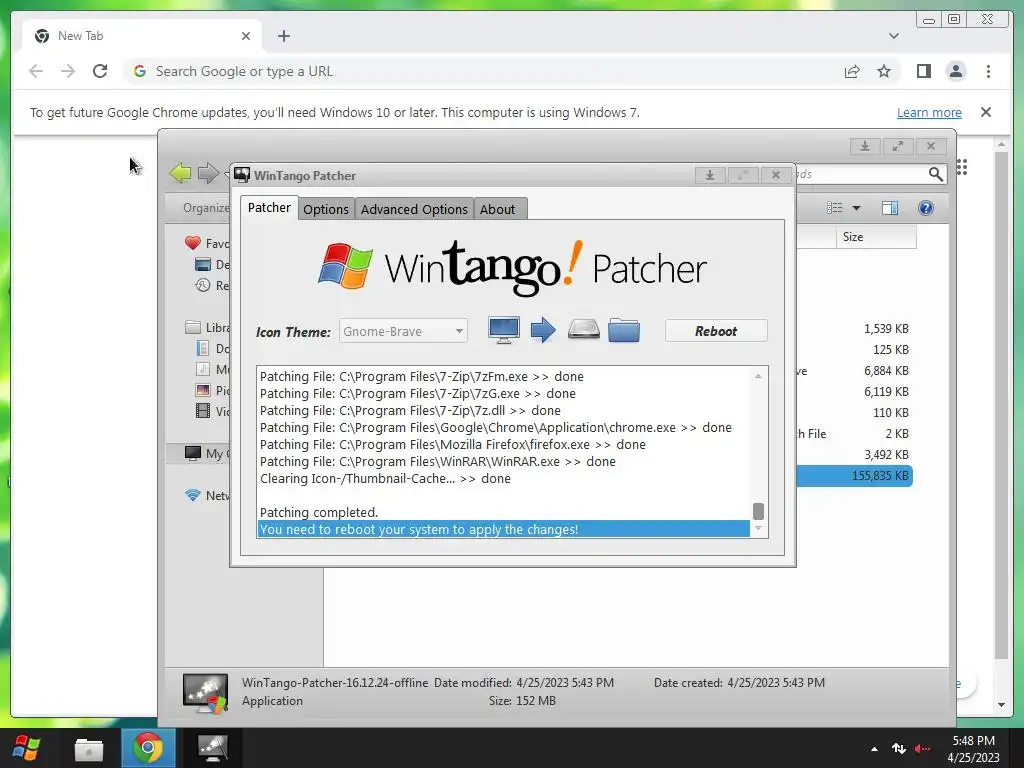
Task: Open Chrome profile avatar
Action: click(x=955, y=71)
